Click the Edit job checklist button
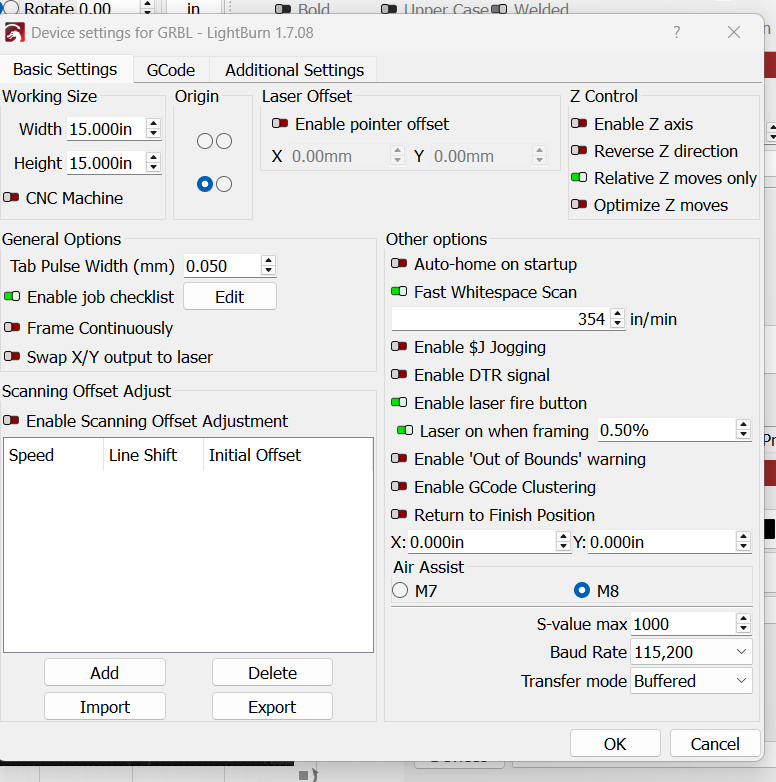This screenshot has height=782, width=776. (229, 297)
